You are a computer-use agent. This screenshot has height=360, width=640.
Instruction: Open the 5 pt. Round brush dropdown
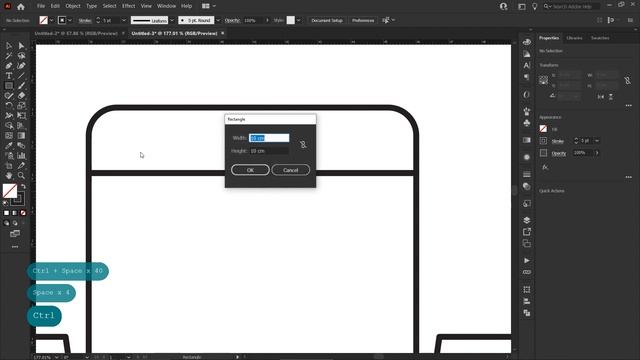click(218, 20)
